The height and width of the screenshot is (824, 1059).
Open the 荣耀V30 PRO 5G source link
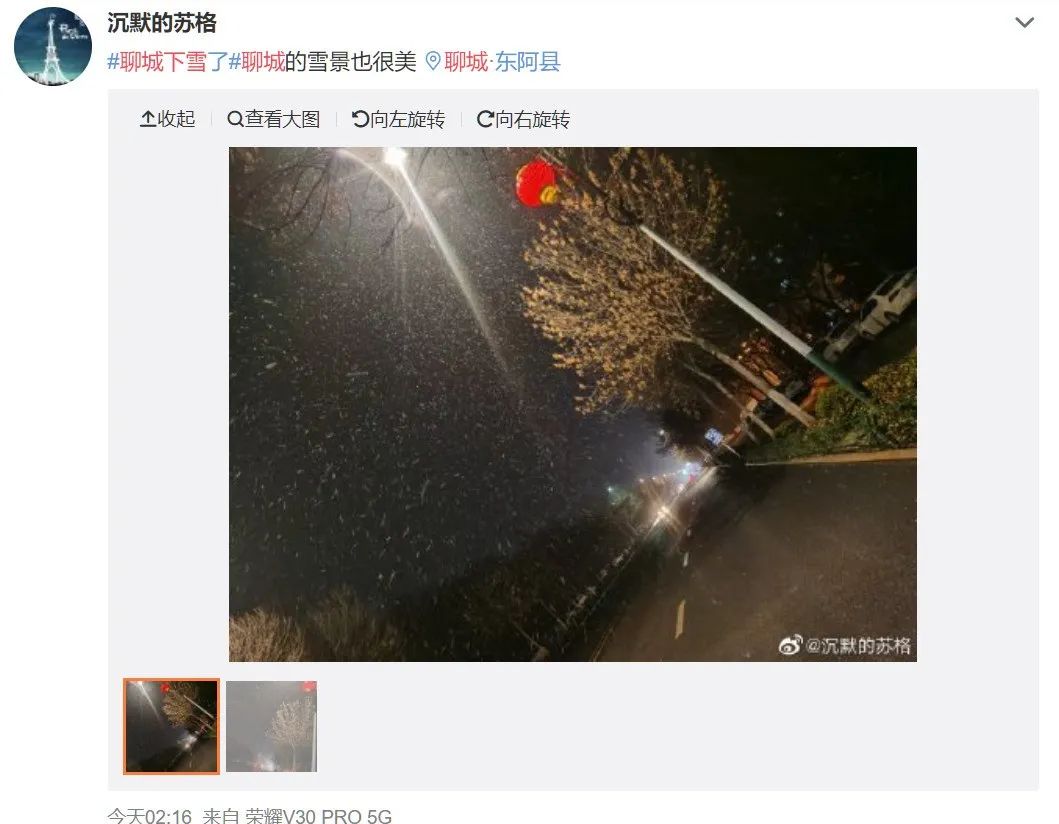(x=318, y=816)
